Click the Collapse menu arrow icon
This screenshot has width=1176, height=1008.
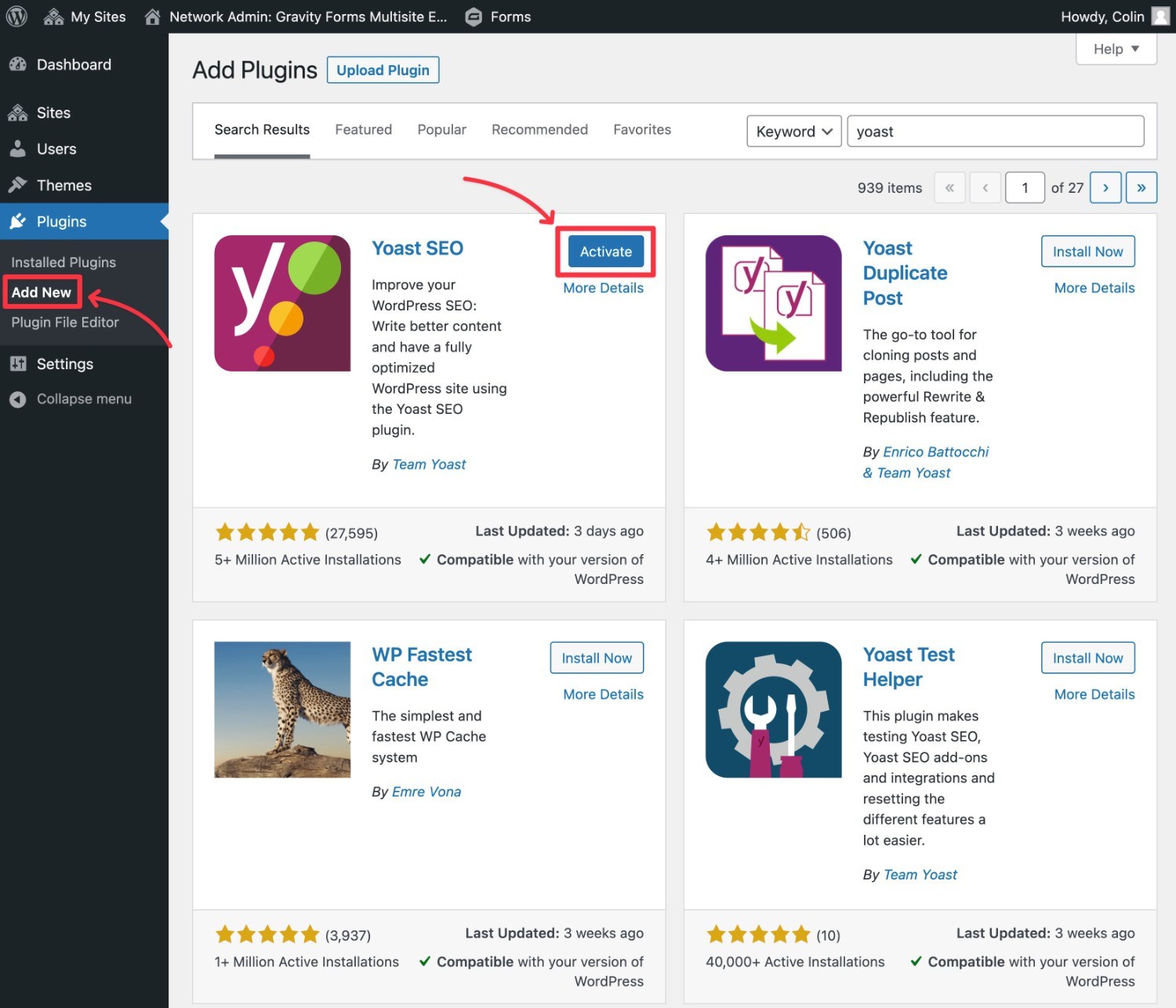point(18,399)
